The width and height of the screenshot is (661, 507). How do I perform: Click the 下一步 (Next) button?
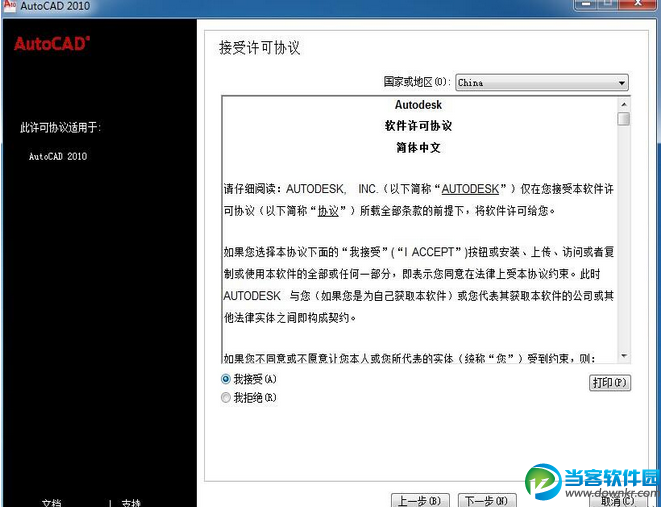[x=487, y=500]
